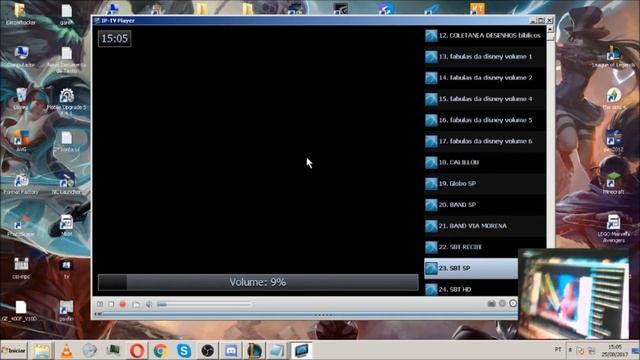Screen dimensions: 640x360
Task: Click the highlighted channel 23. SBT SP
Action: click(471, 269)
